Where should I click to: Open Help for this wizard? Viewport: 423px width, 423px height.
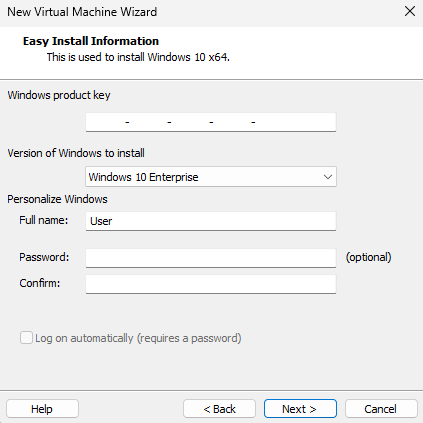click(42, 409)
